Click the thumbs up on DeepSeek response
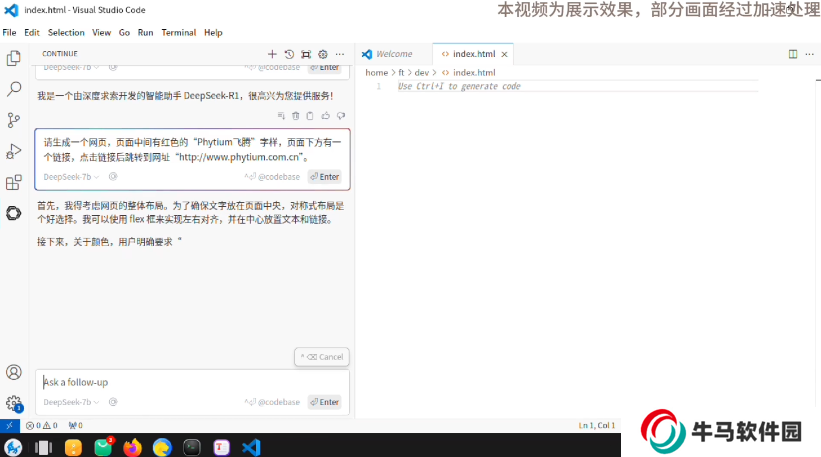 326,116
